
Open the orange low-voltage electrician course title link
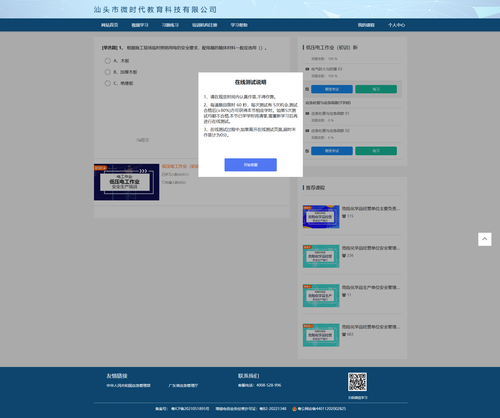[180, 166]
